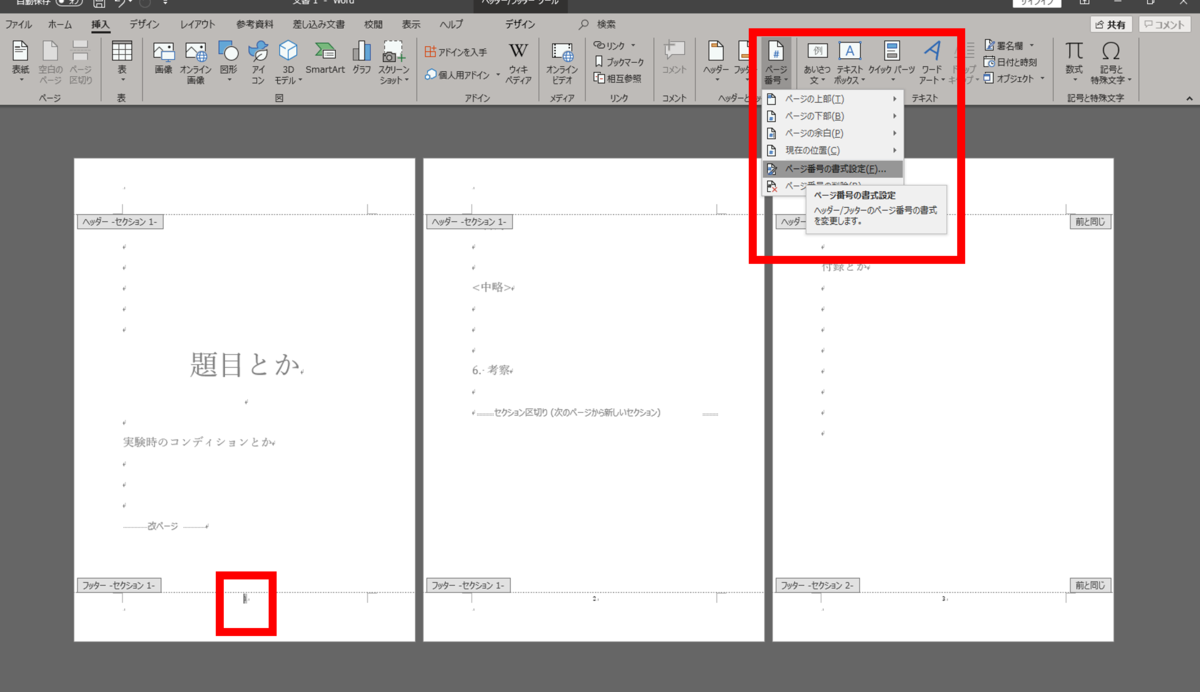Expand the ページ番号 page number dropdown
Screen dimensions: 1200x692
[x=777, y=62]
